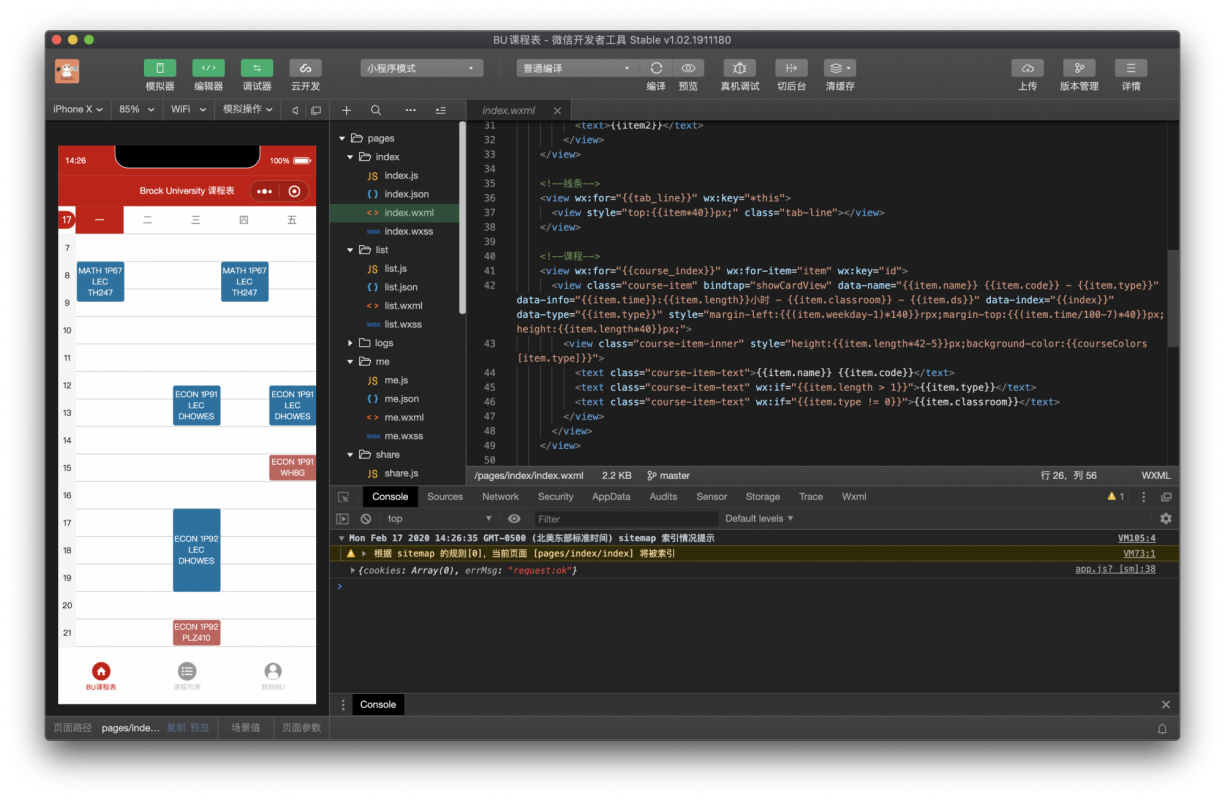
Task: Expand the Default levels dropdown
Action: point(759,519)
